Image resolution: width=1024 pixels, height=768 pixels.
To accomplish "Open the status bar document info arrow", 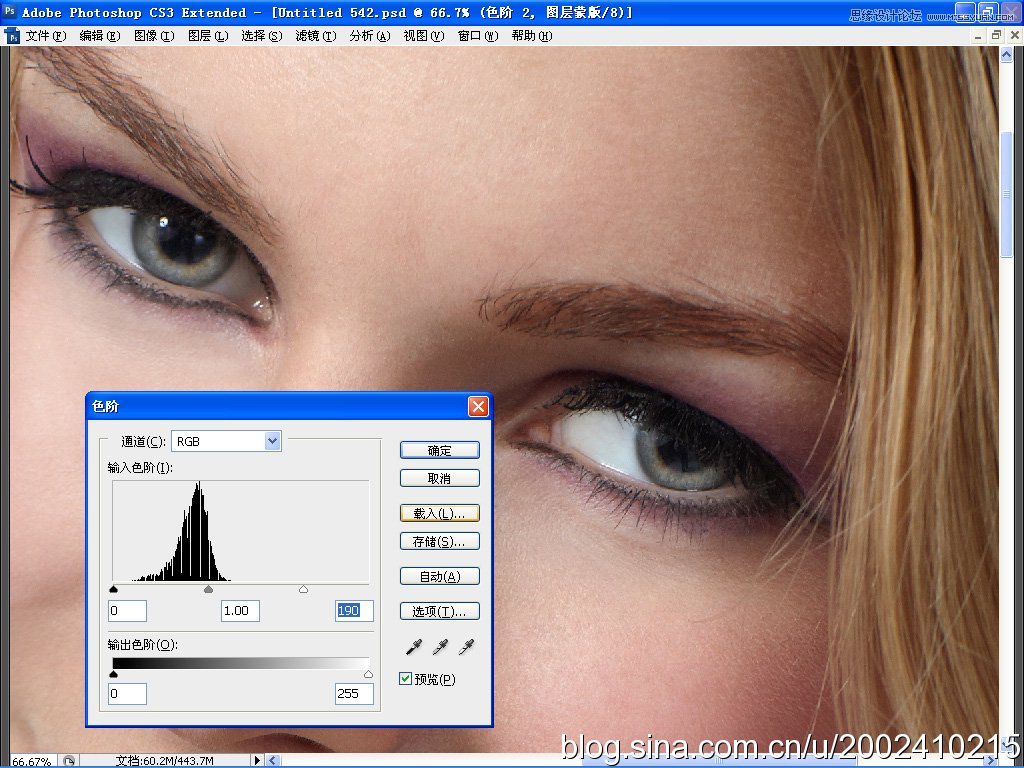I will coord(257,760).
